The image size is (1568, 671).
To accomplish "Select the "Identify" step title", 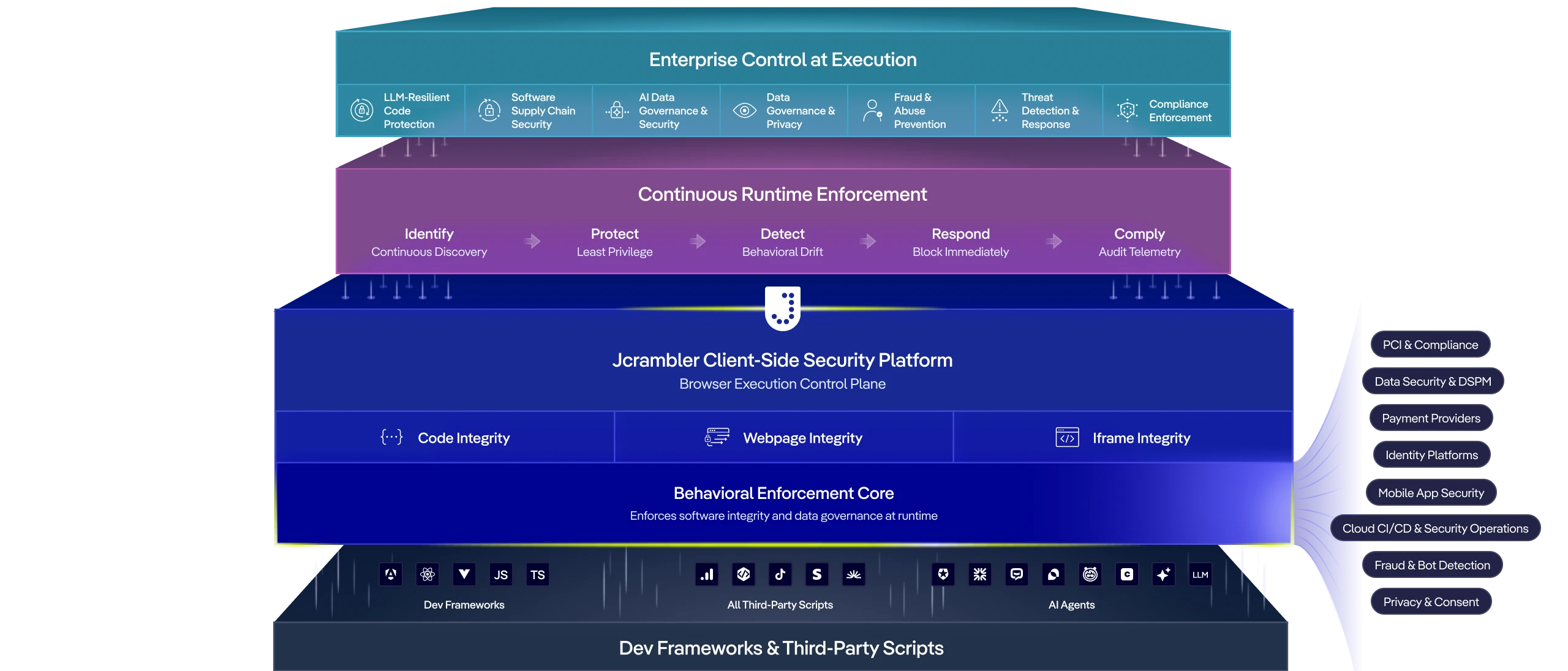I will click(x=429, y=234).
